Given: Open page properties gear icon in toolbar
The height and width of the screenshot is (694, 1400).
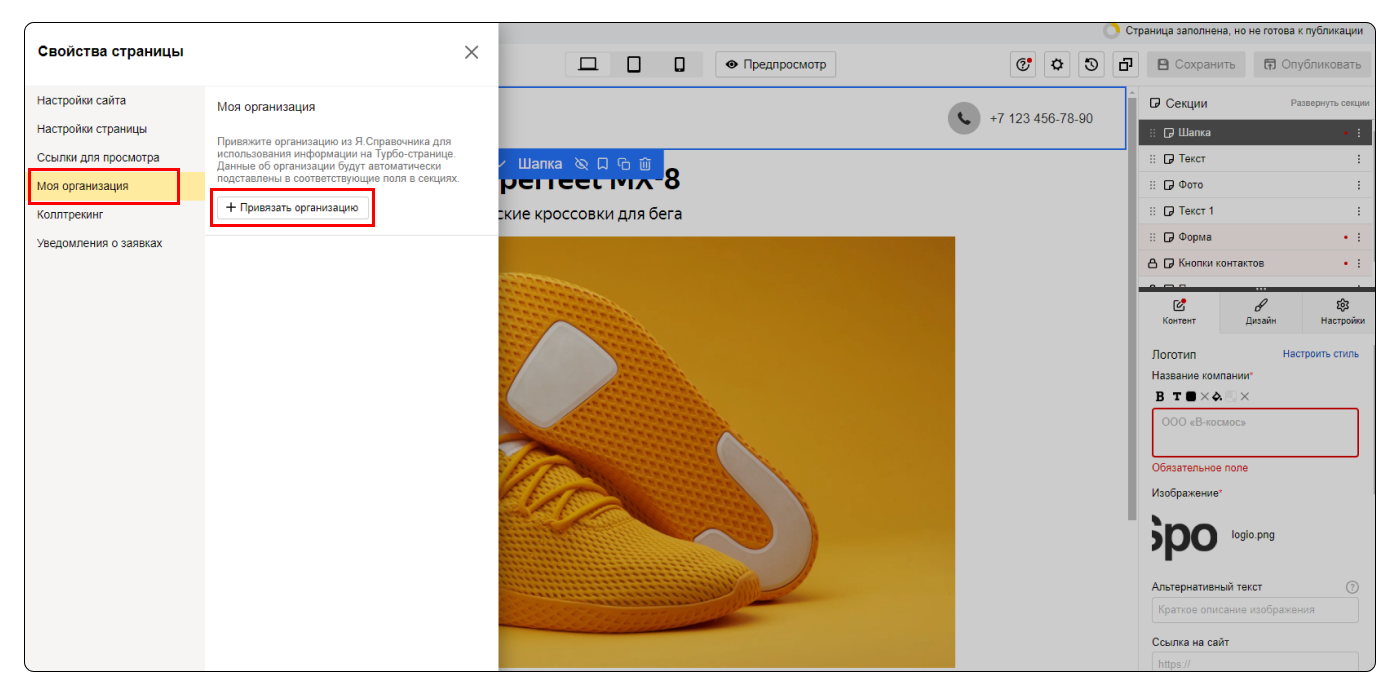Looking at the screenshot, I should pos(1057,64).
